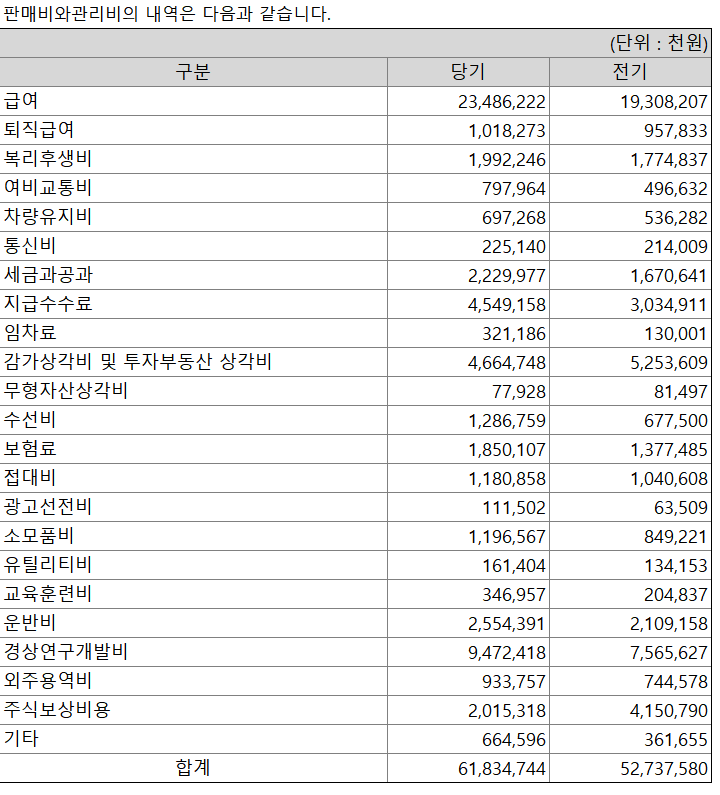Click the 주식보상비용 row label
720x795 pixels.
tap(57, 709)
